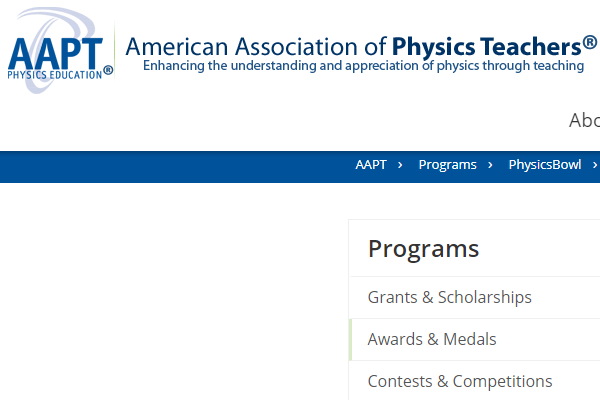Open the PhysicsBowl breadcrumb link
Image resolution: width=600 pixels, height=400 pixels.
(545, 165)
